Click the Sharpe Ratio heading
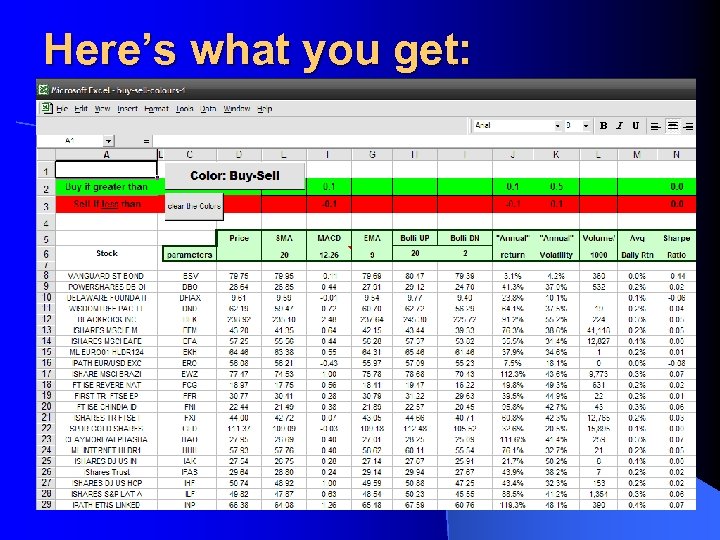 point(676,246)
